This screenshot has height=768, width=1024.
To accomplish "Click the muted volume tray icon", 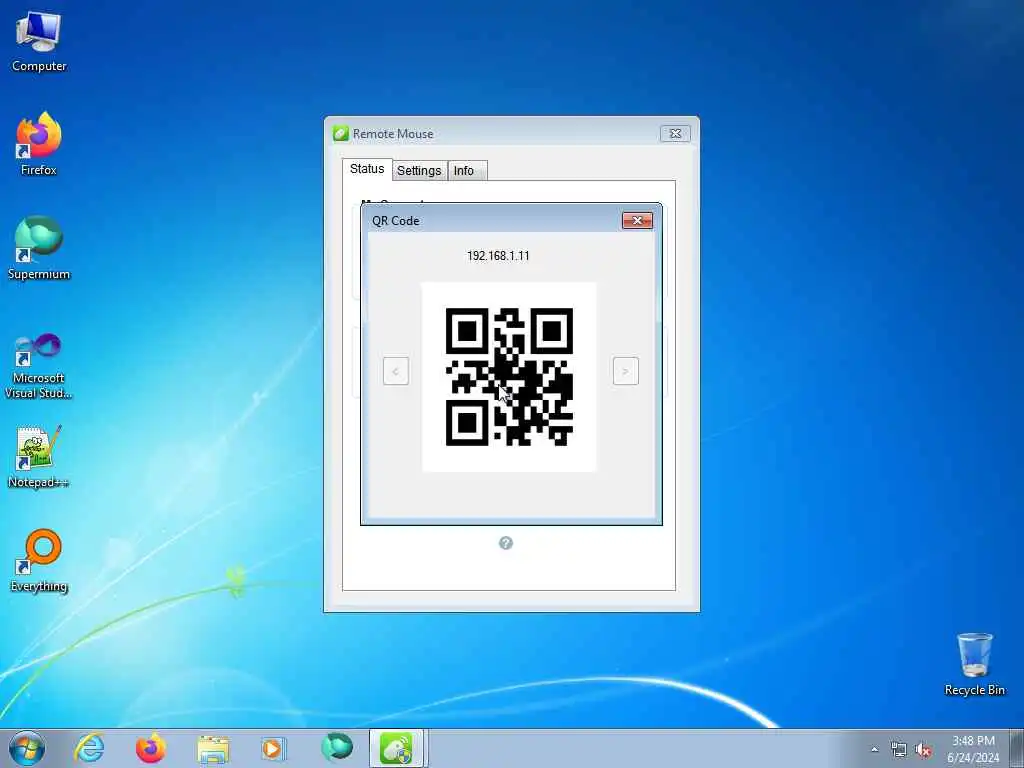I will pos(923,750).
